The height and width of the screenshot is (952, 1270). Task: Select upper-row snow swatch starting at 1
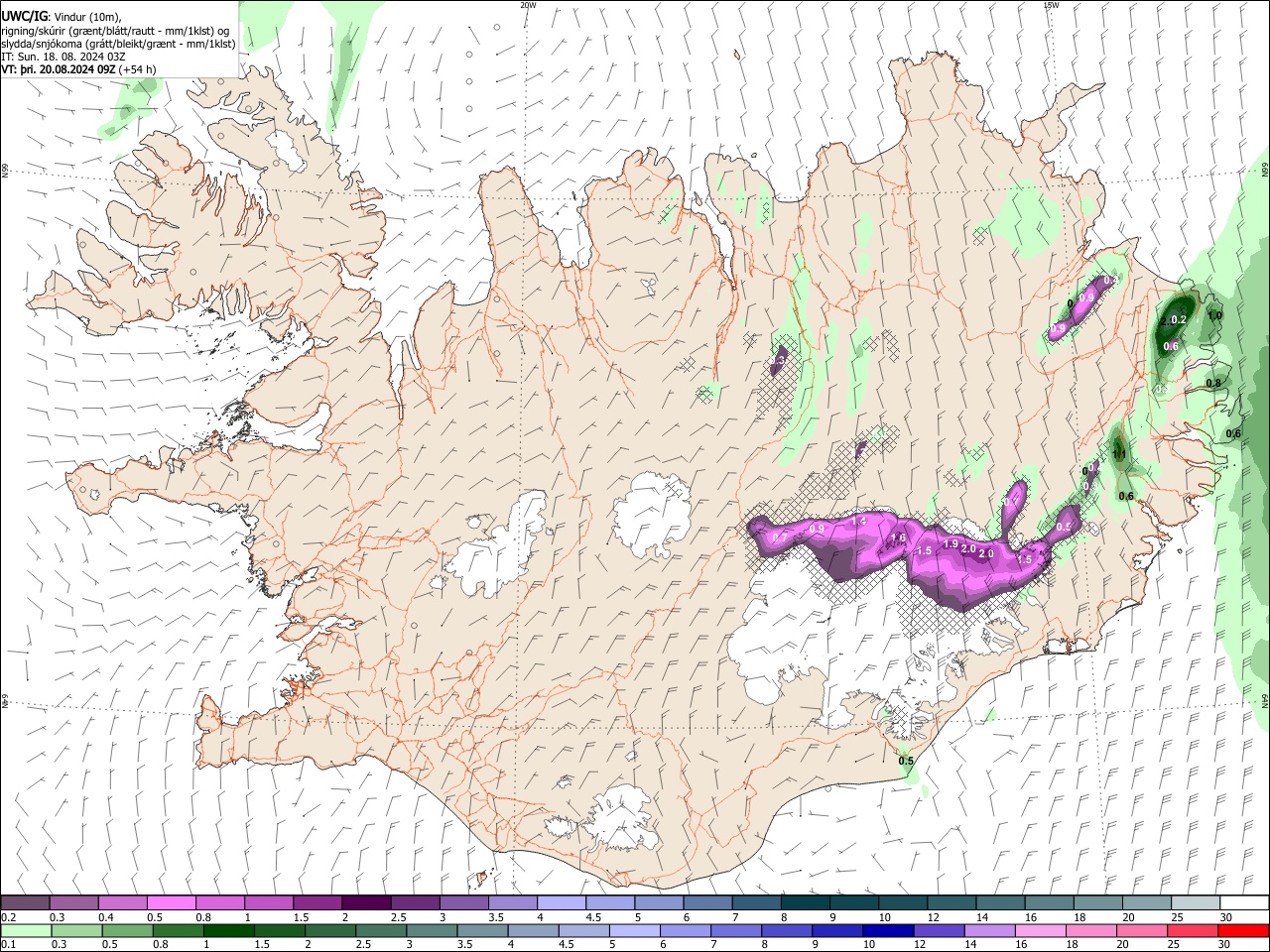click(x=268, y=902)
